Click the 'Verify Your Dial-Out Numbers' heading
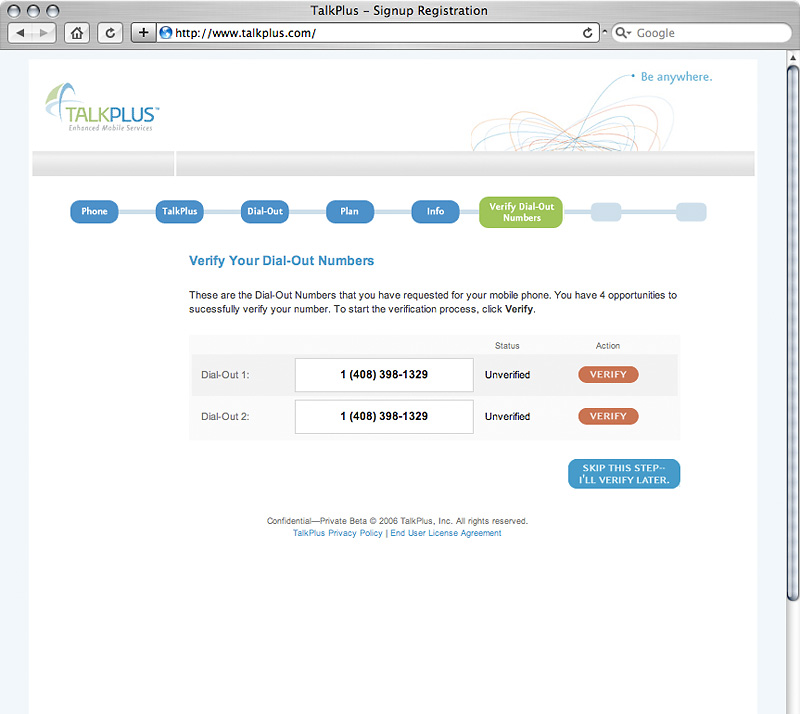800x714 pixels. point(282,261)
